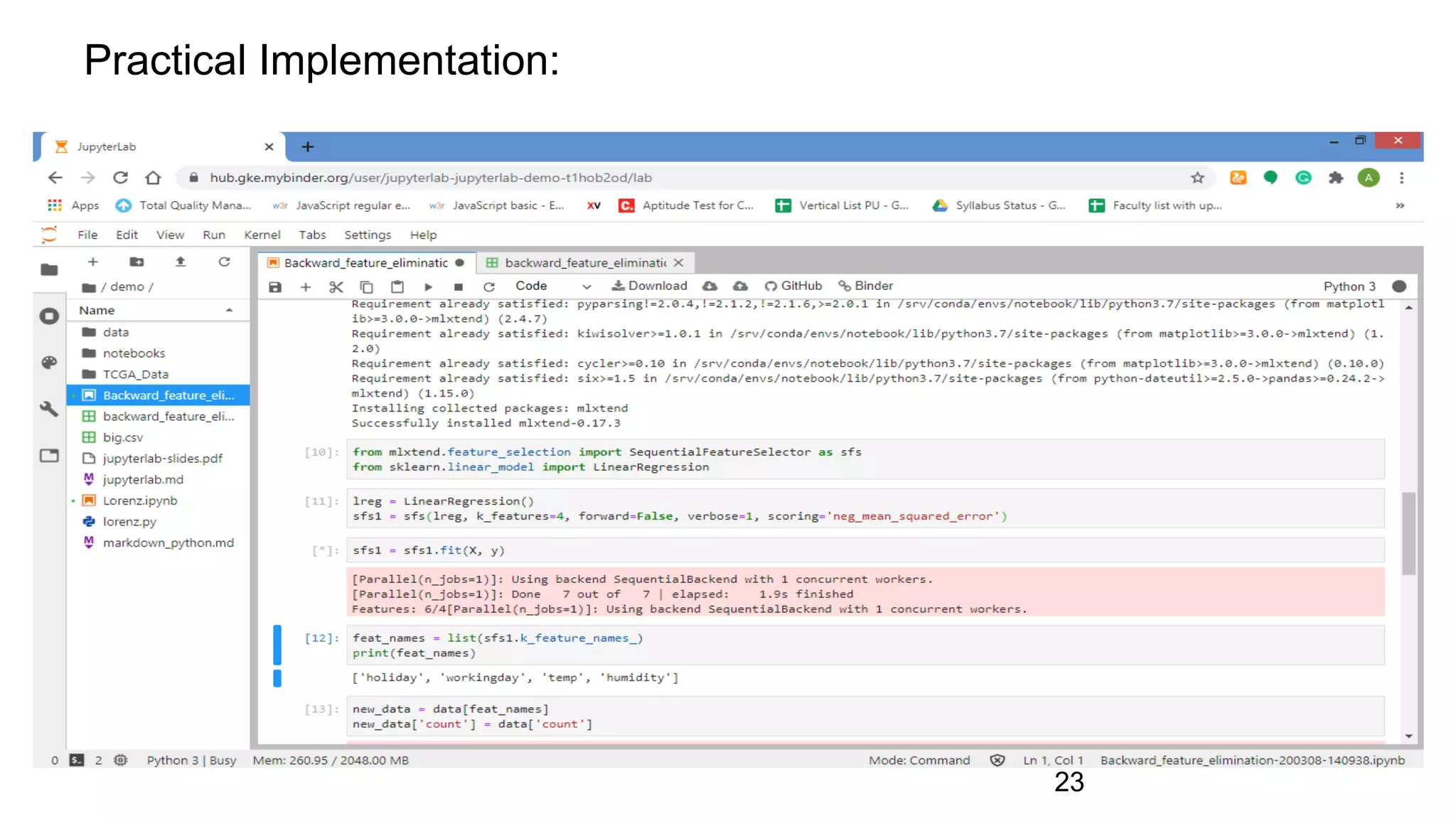Screen dimensions: 1456x819
Task: Cut the selected cell with scissors icon
Action: (x=336, y=287)
